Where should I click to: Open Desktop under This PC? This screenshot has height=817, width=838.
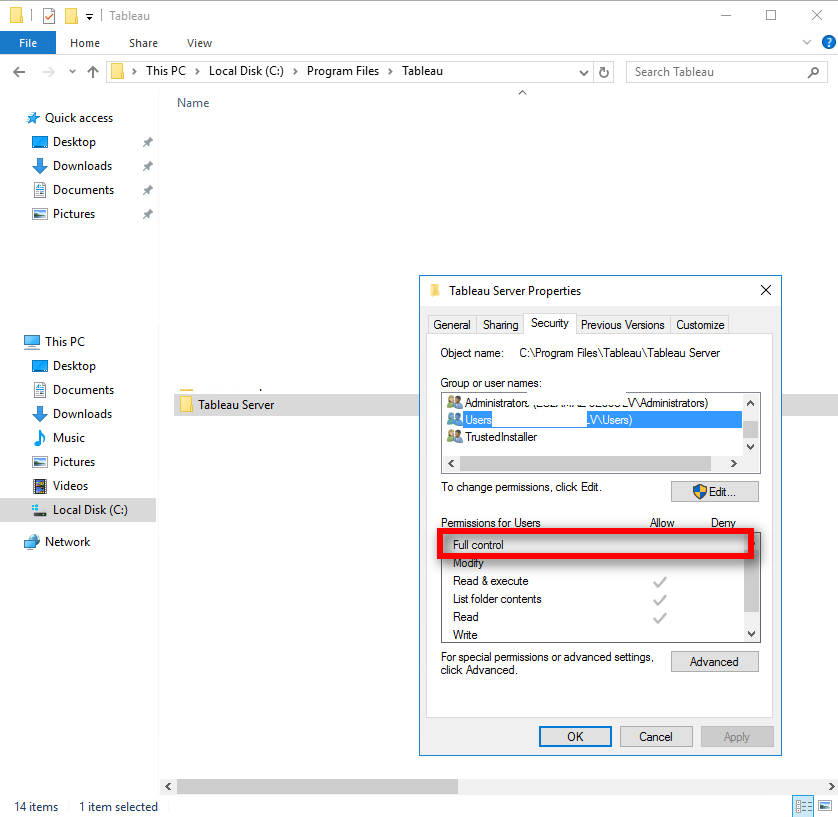click(x=74, y=365)
